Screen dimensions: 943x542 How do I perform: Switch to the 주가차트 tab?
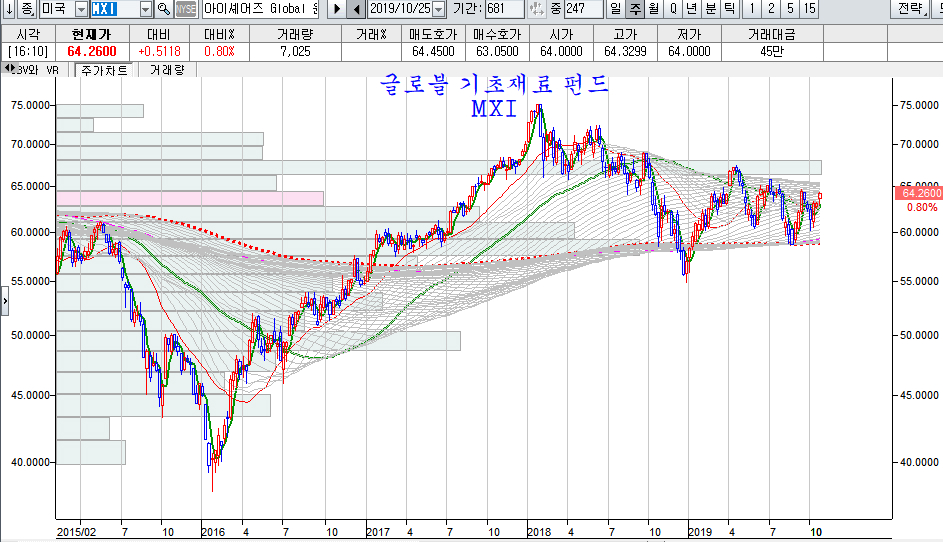103,70
